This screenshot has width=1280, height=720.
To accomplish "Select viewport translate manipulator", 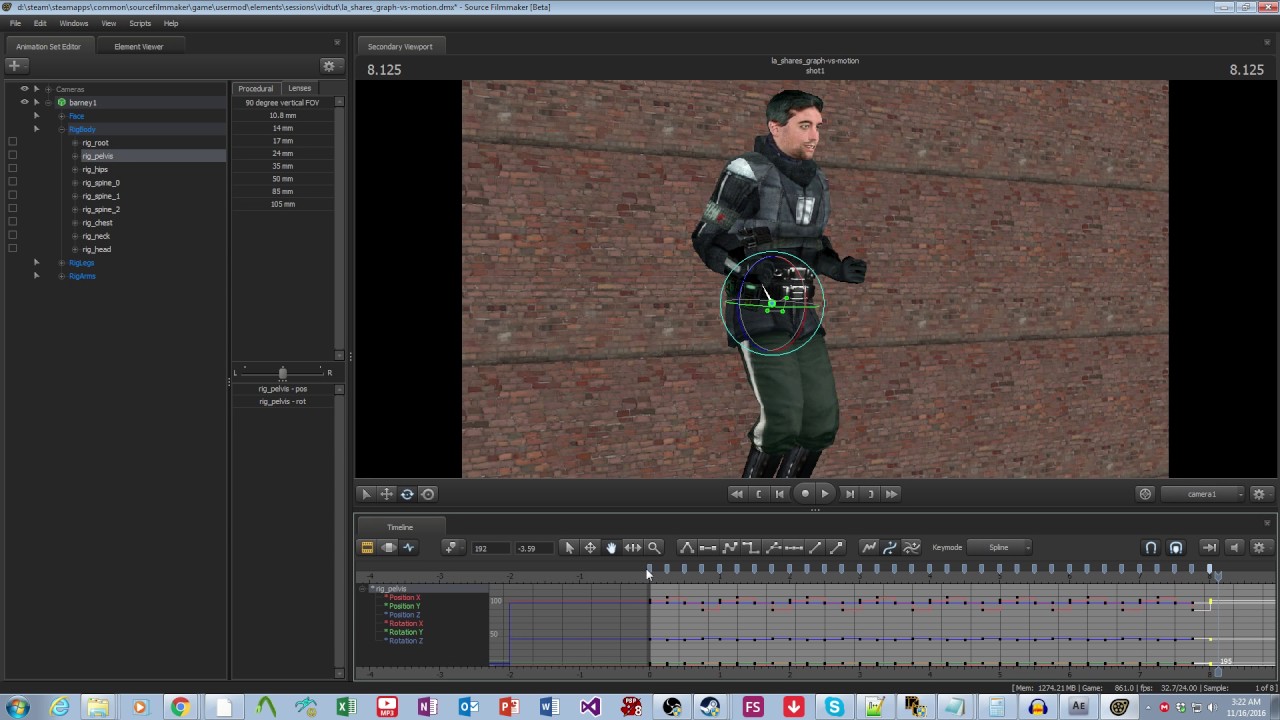I will click(386, 494).
